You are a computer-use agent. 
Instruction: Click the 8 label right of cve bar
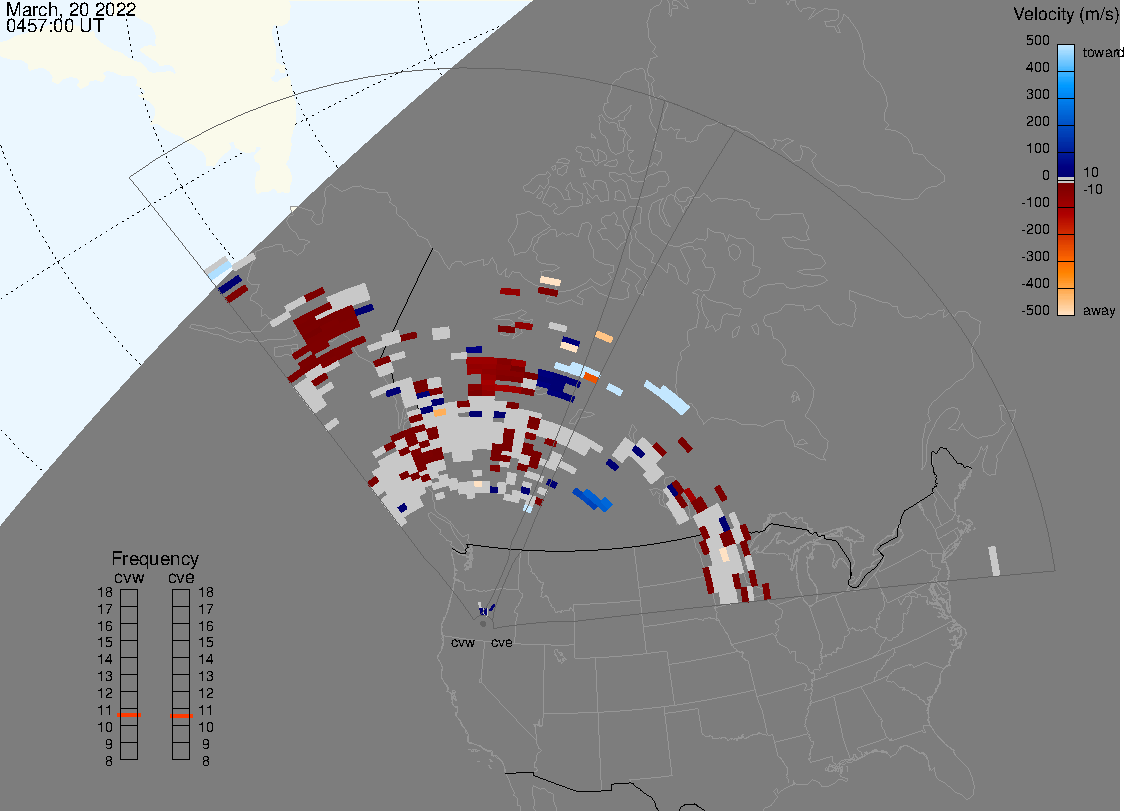(x=206, y=762)
